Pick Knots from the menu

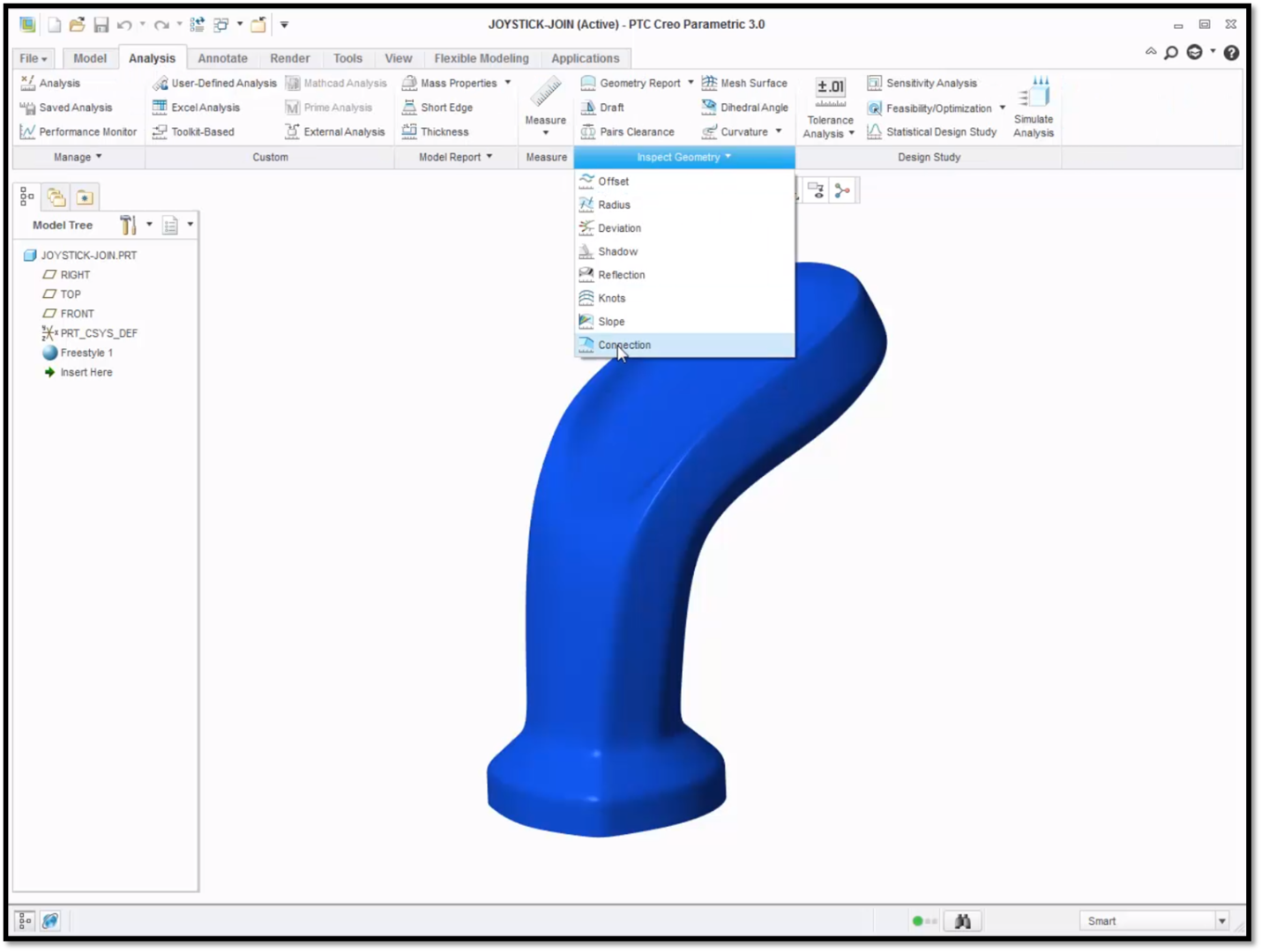[x=684, y=299]
